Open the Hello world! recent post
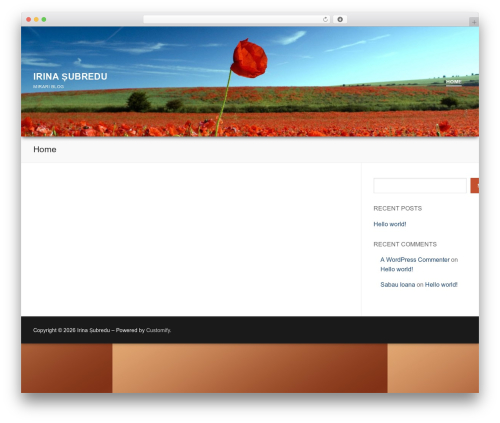Screen dimensions: 500x423 (390, 224)
